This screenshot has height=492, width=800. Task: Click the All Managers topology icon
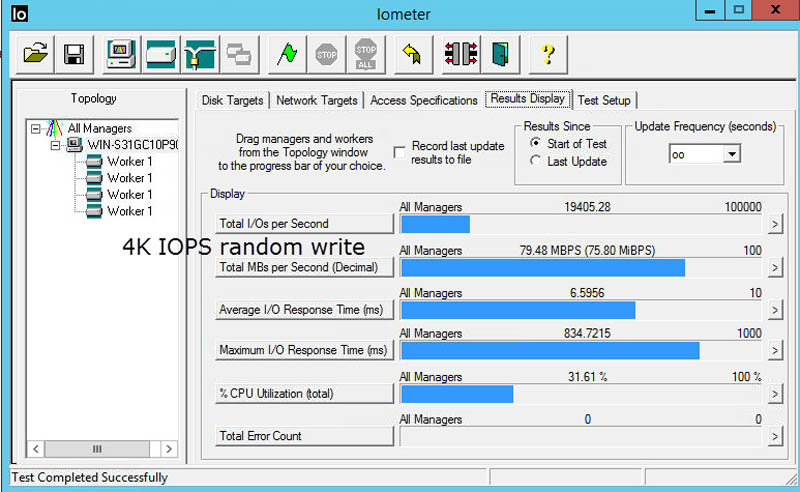(54, 128)
